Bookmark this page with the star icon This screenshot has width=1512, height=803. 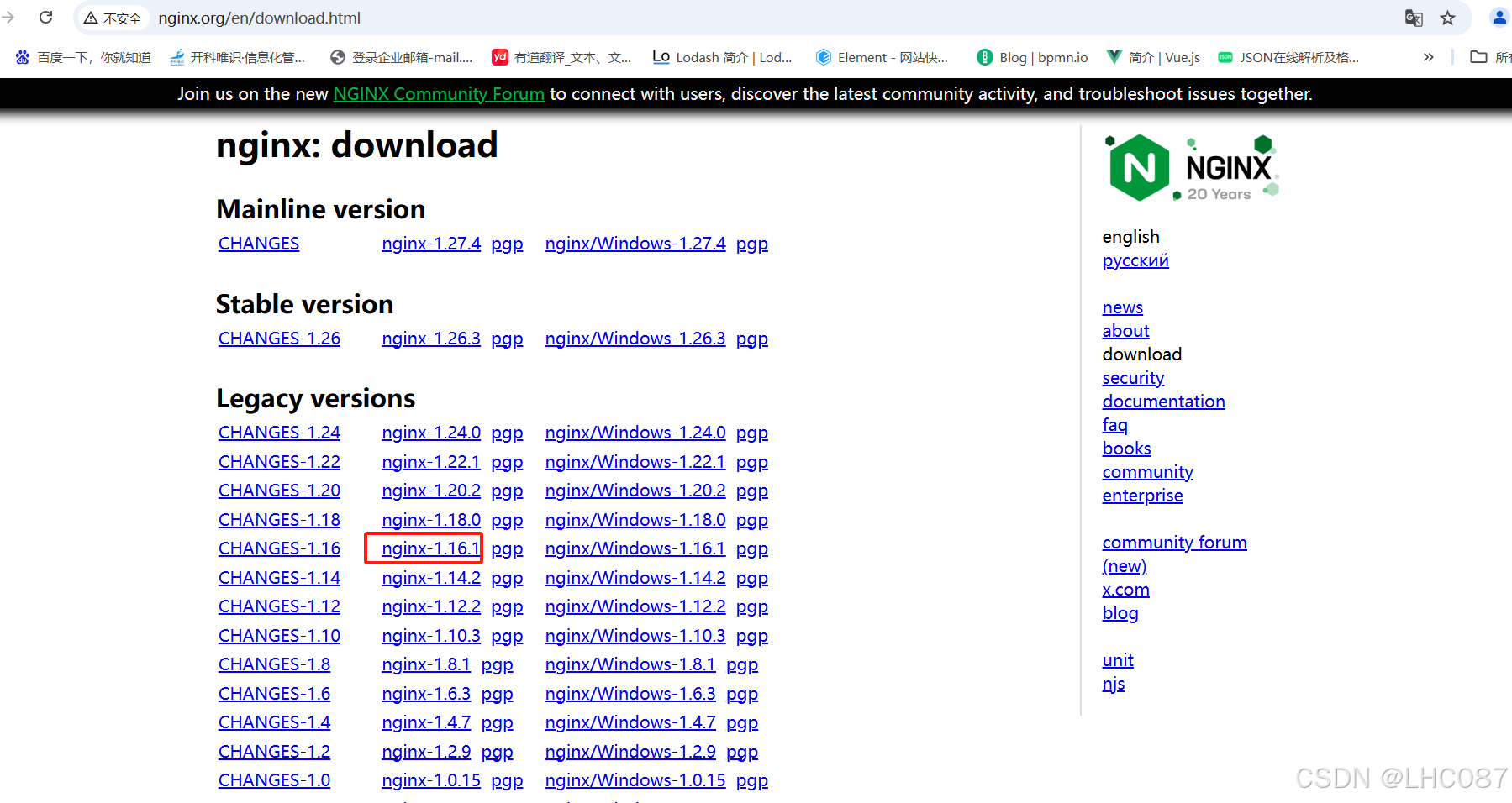pyautogui.click(x=1447, y=18)
